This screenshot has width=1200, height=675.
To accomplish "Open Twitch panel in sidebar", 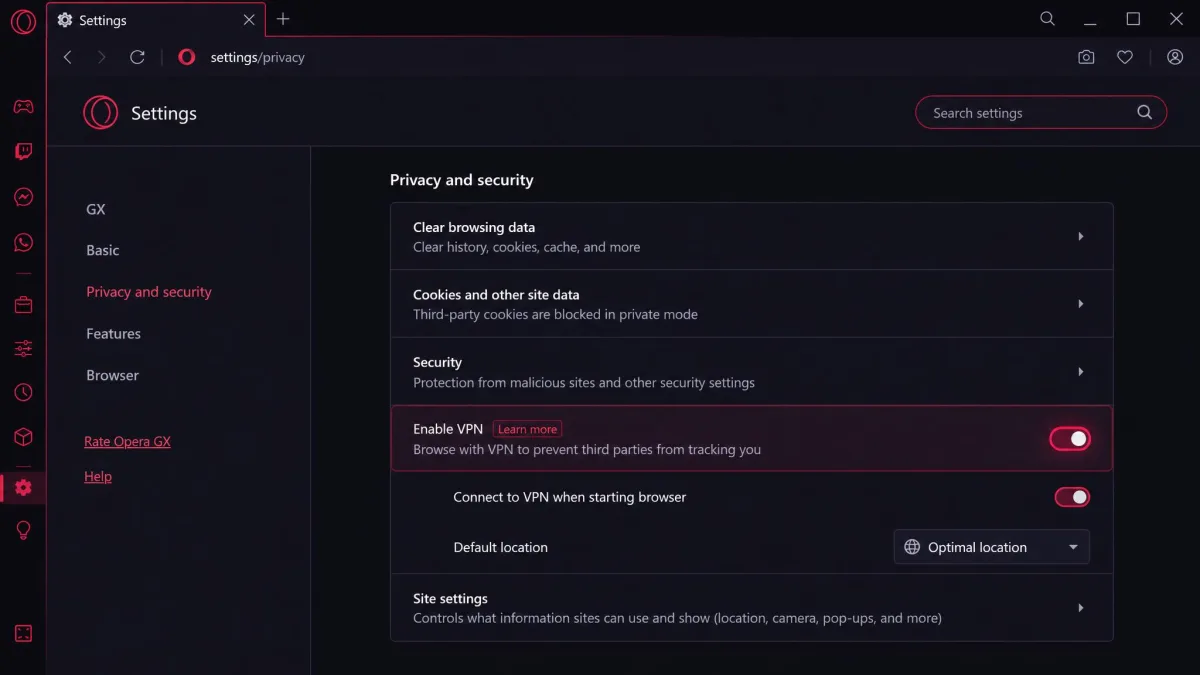I will pos(23,152).
